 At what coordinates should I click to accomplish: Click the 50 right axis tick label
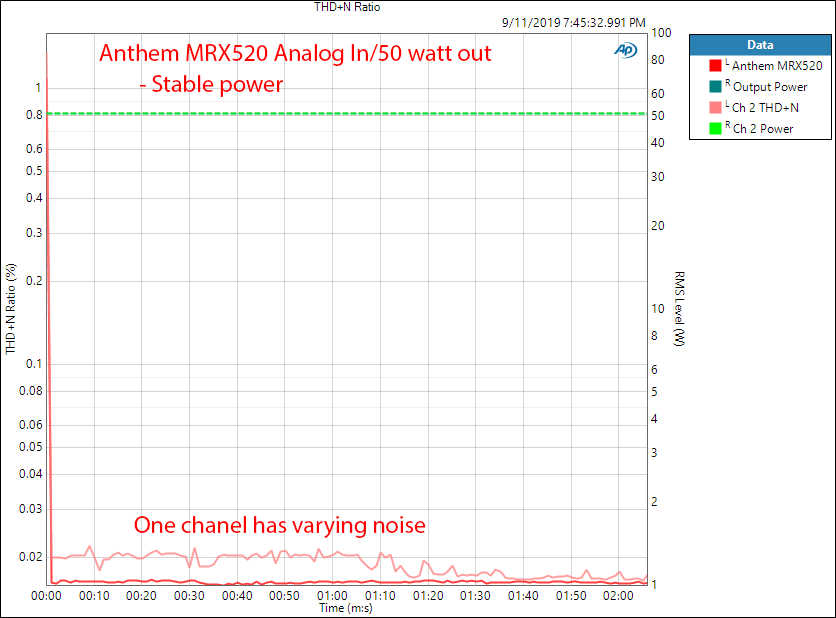pos(658,116)
